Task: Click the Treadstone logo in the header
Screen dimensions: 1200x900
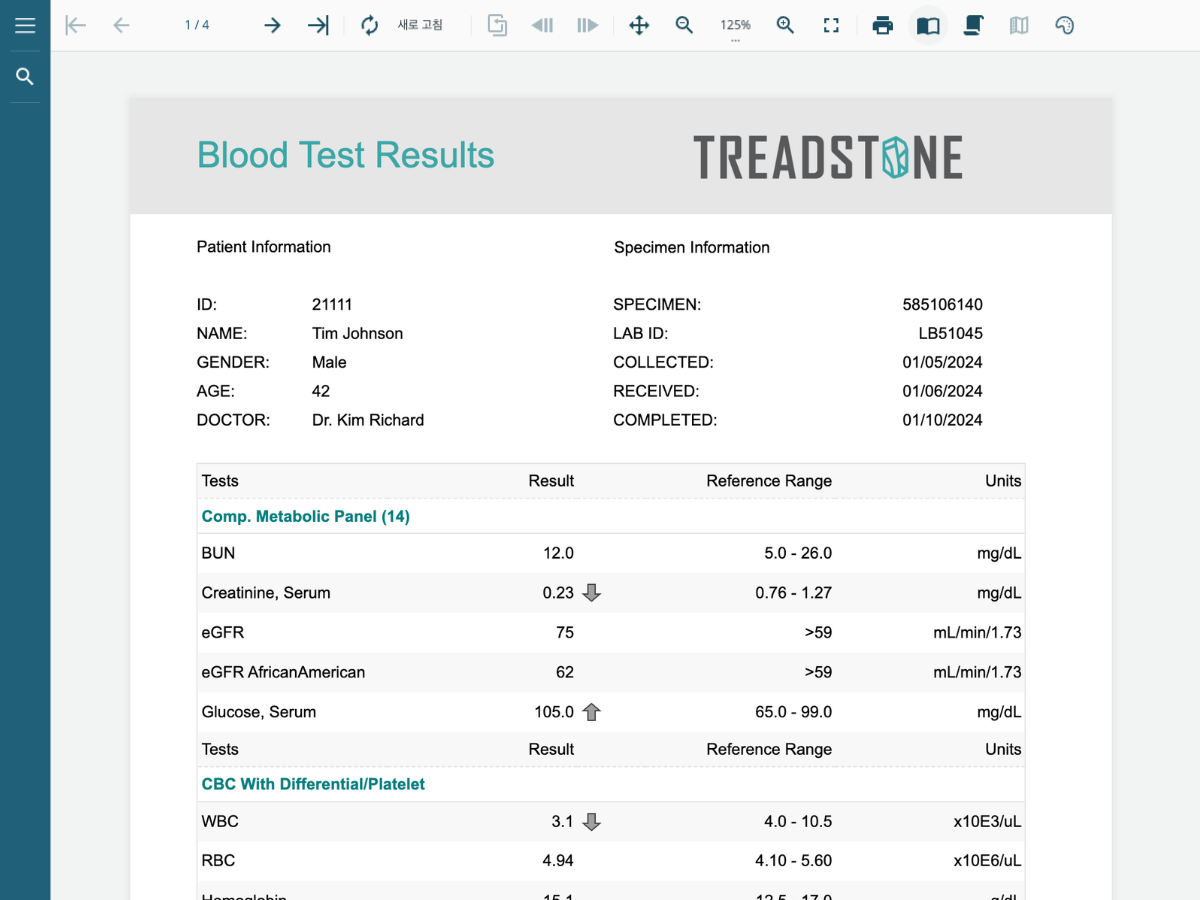Action: pos(828,157)
